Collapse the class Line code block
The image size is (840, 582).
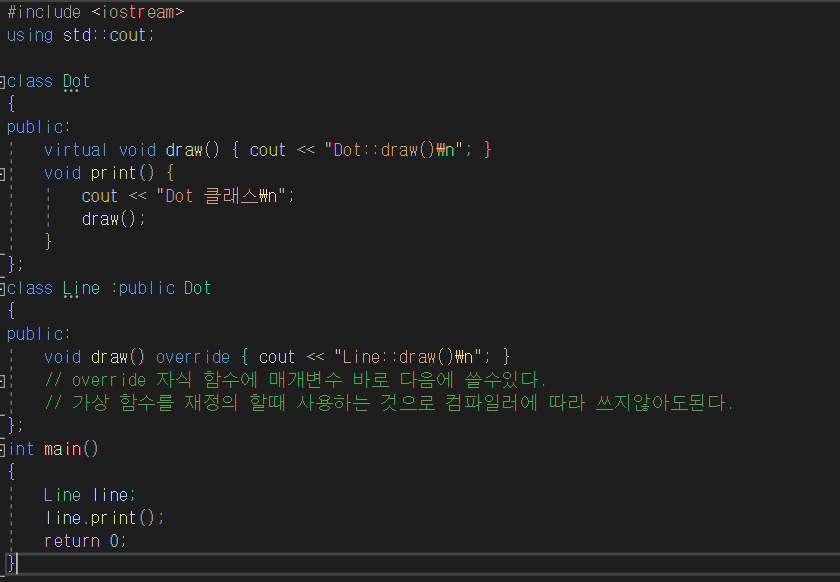(x=2, y=289)
